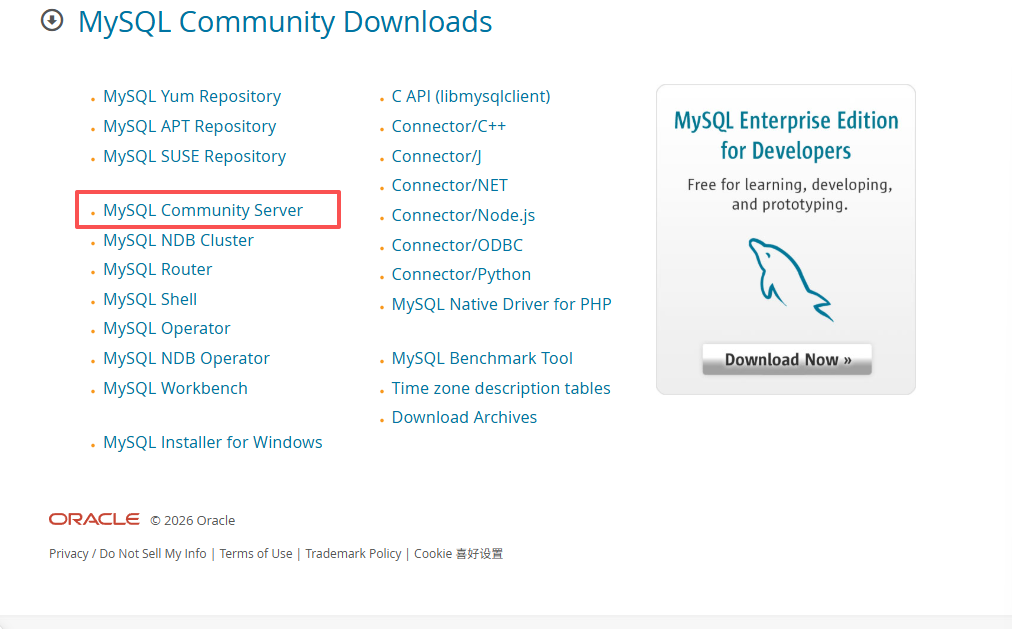
Task: Open the MySQL SUSE Repository link
Action: click(x=194, y=156)
